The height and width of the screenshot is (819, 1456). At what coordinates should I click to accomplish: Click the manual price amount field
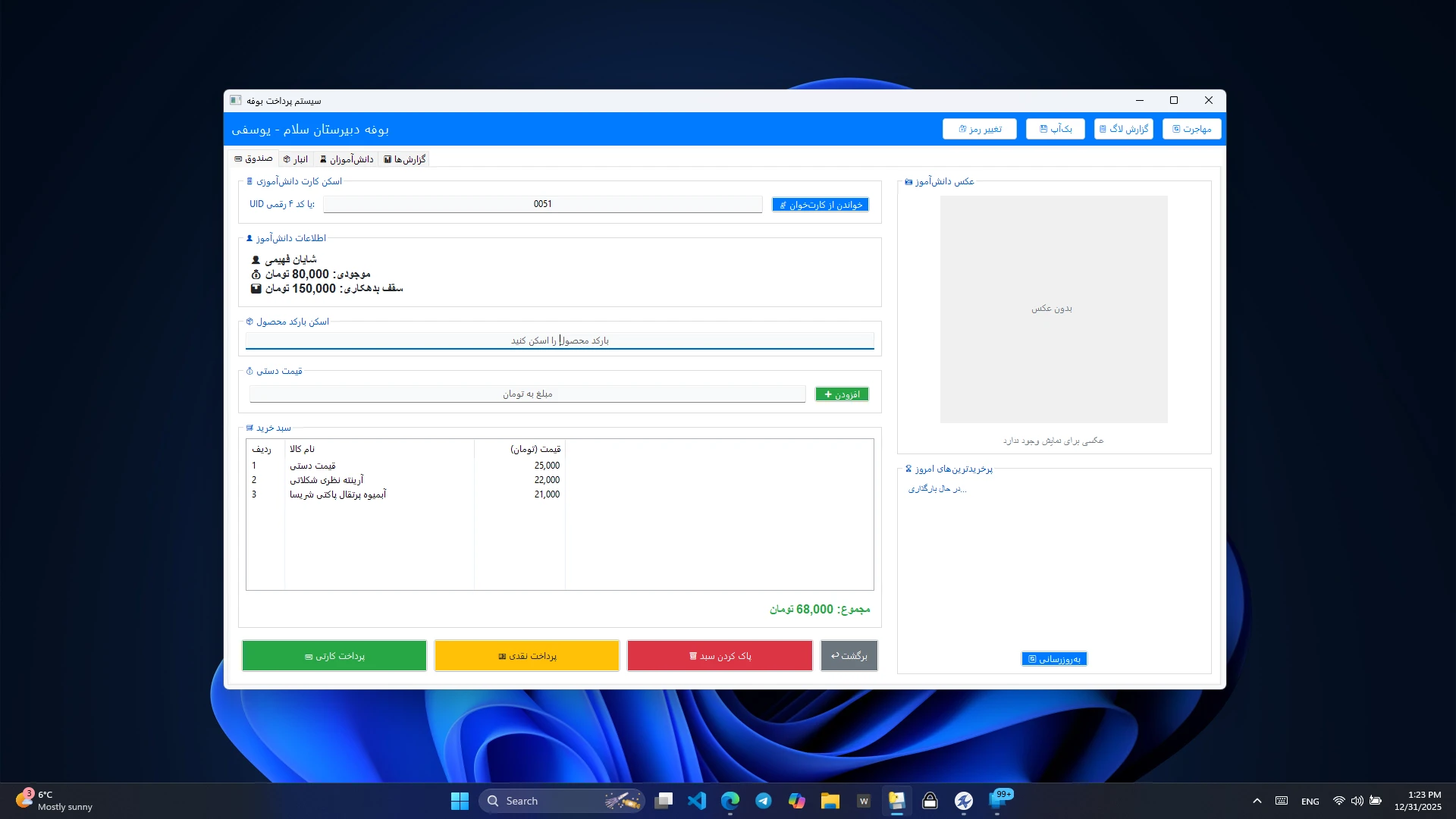click(x=527, y=394)
